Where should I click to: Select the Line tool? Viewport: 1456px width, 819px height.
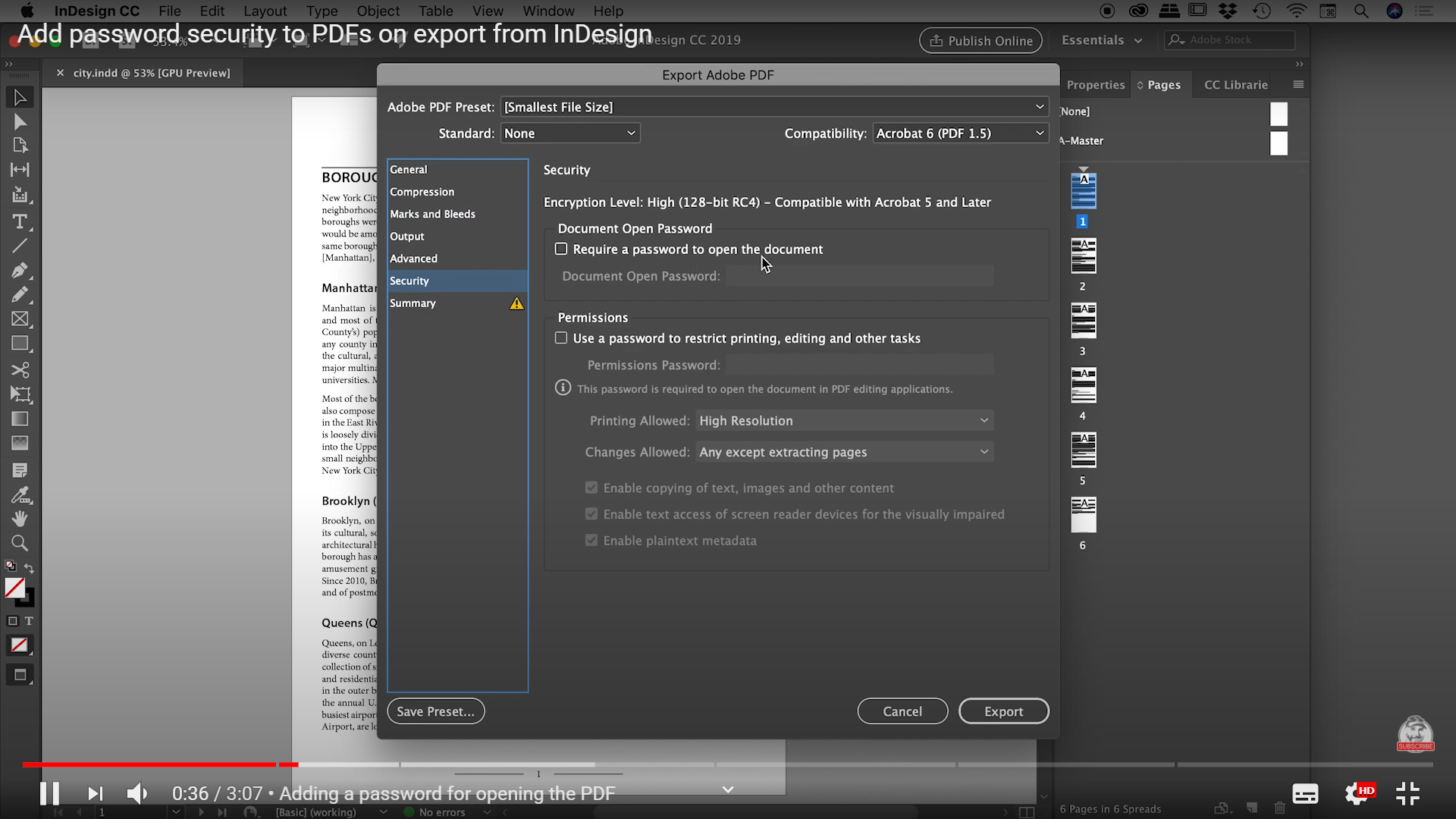[x=20, y=246]
